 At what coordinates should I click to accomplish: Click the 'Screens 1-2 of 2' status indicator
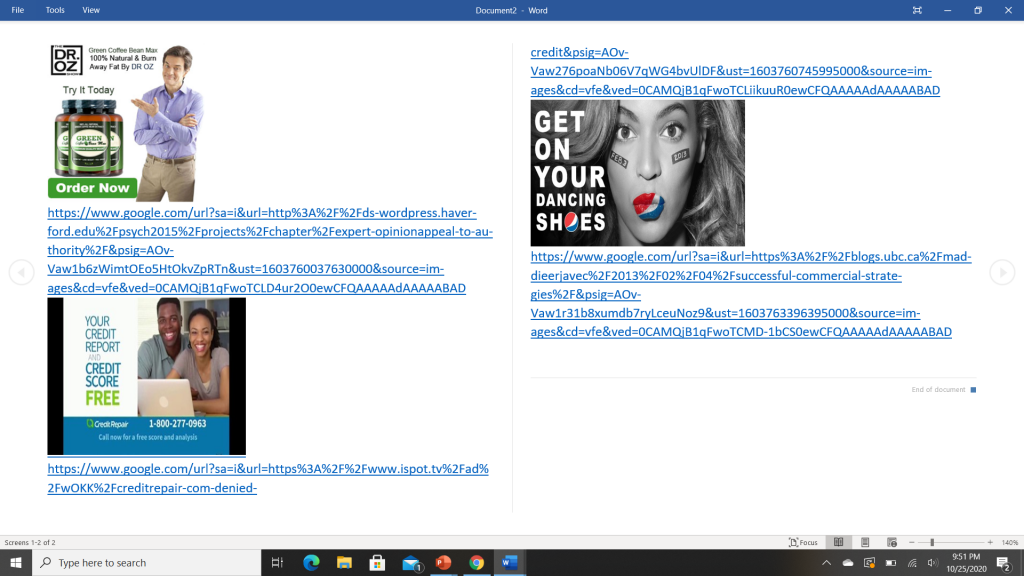coord(30,543)
